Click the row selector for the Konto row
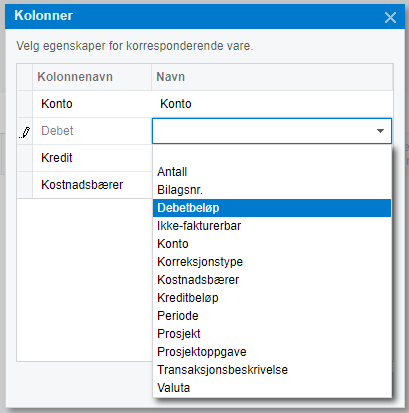 coord(25,104)
